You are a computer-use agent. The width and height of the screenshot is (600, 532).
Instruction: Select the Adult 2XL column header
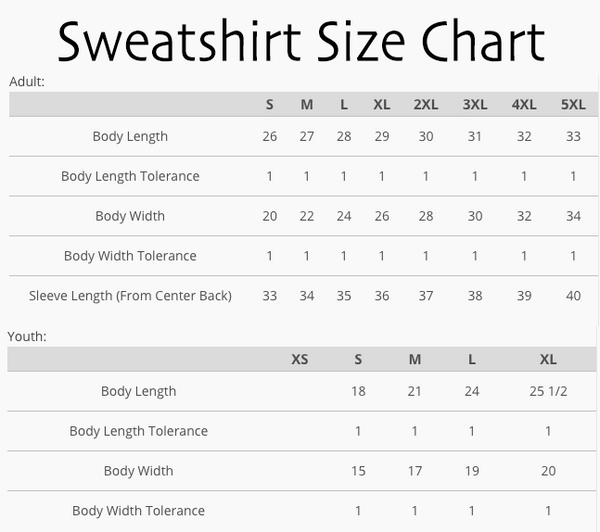(426, 104)
